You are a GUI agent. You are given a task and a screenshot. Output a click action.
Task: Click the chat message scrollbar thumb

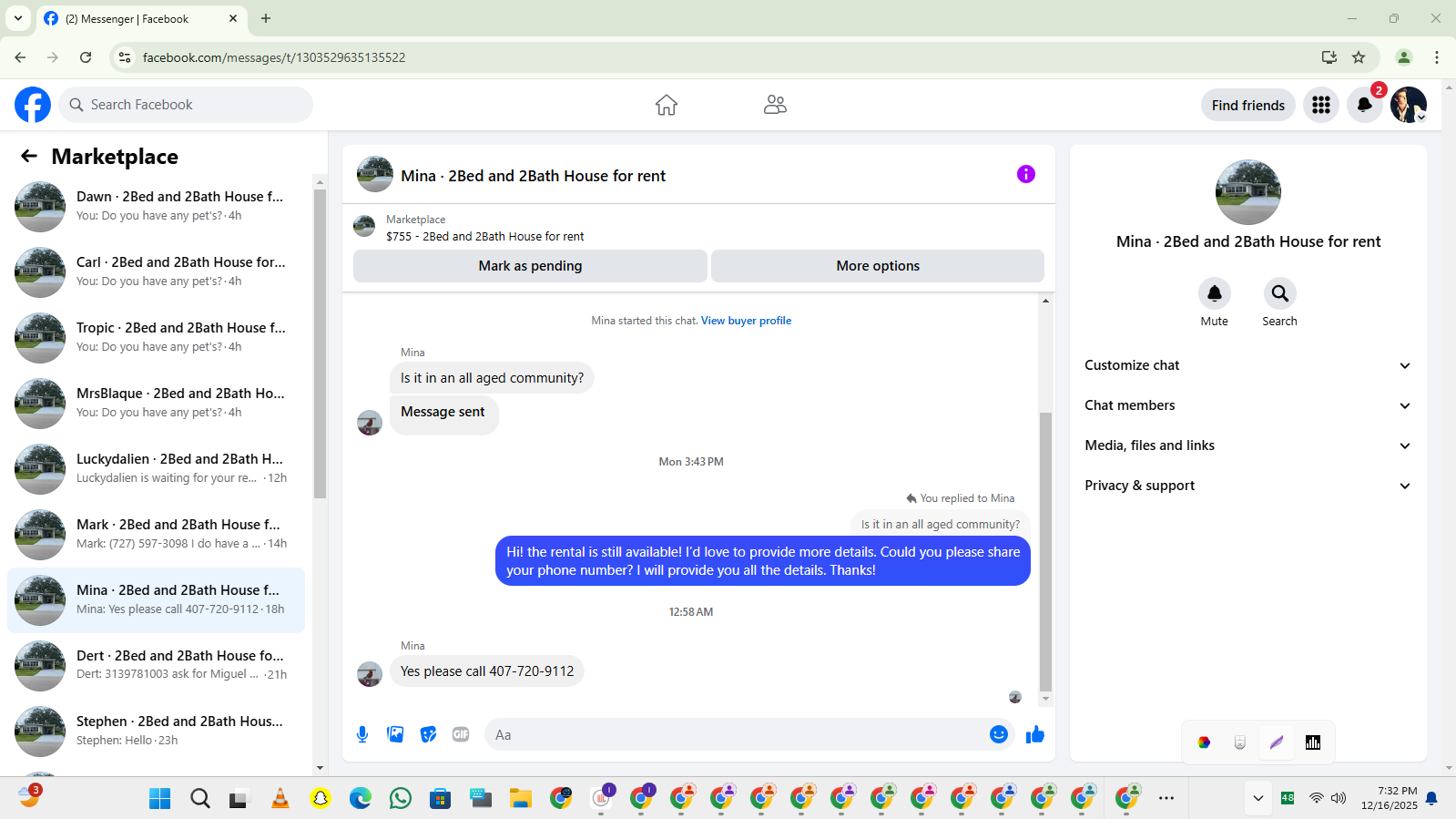point(1045,552)
